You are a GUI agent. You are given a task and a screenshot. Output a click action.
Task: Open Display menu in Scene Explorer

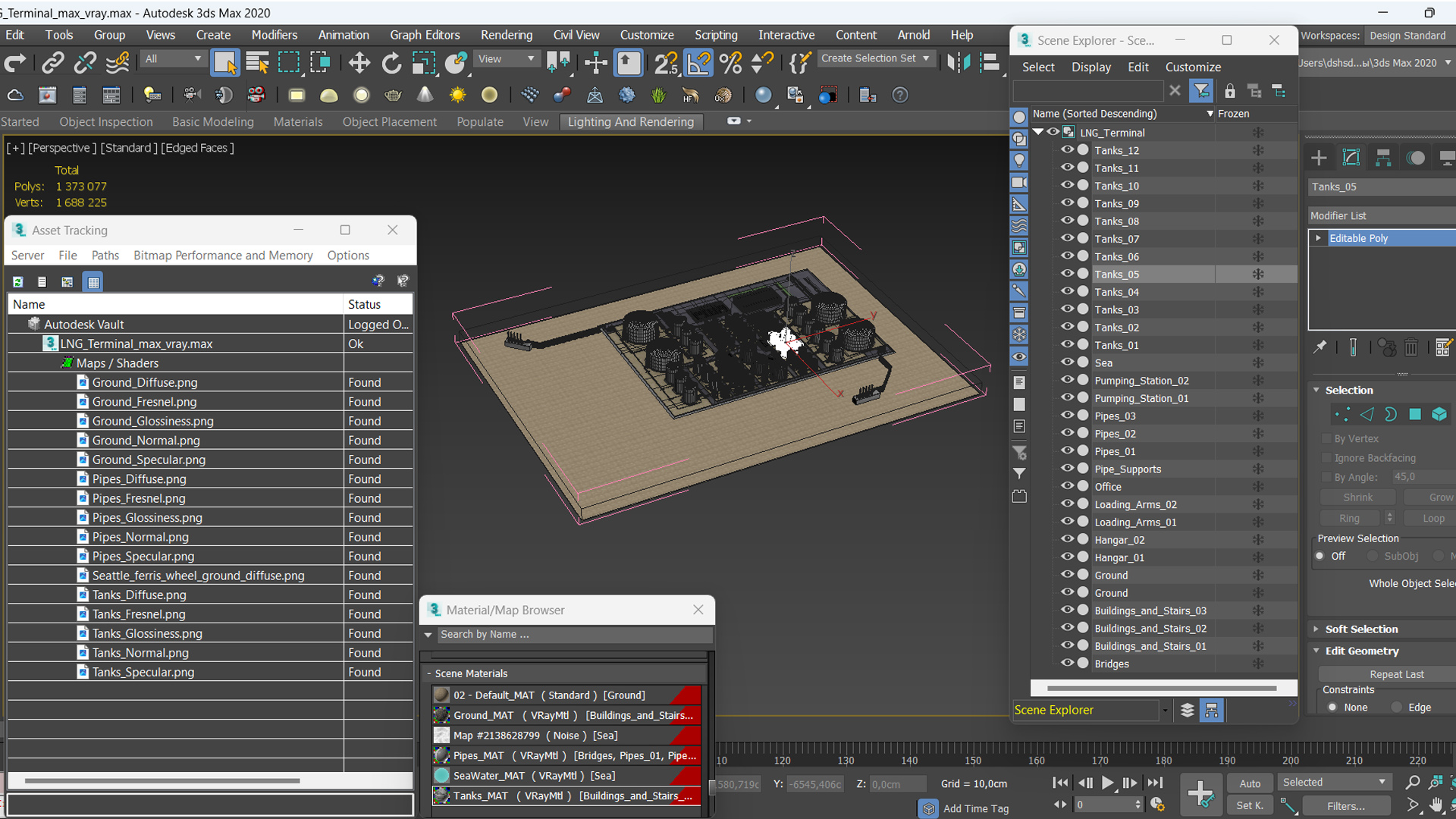[x=1091, y=67]
